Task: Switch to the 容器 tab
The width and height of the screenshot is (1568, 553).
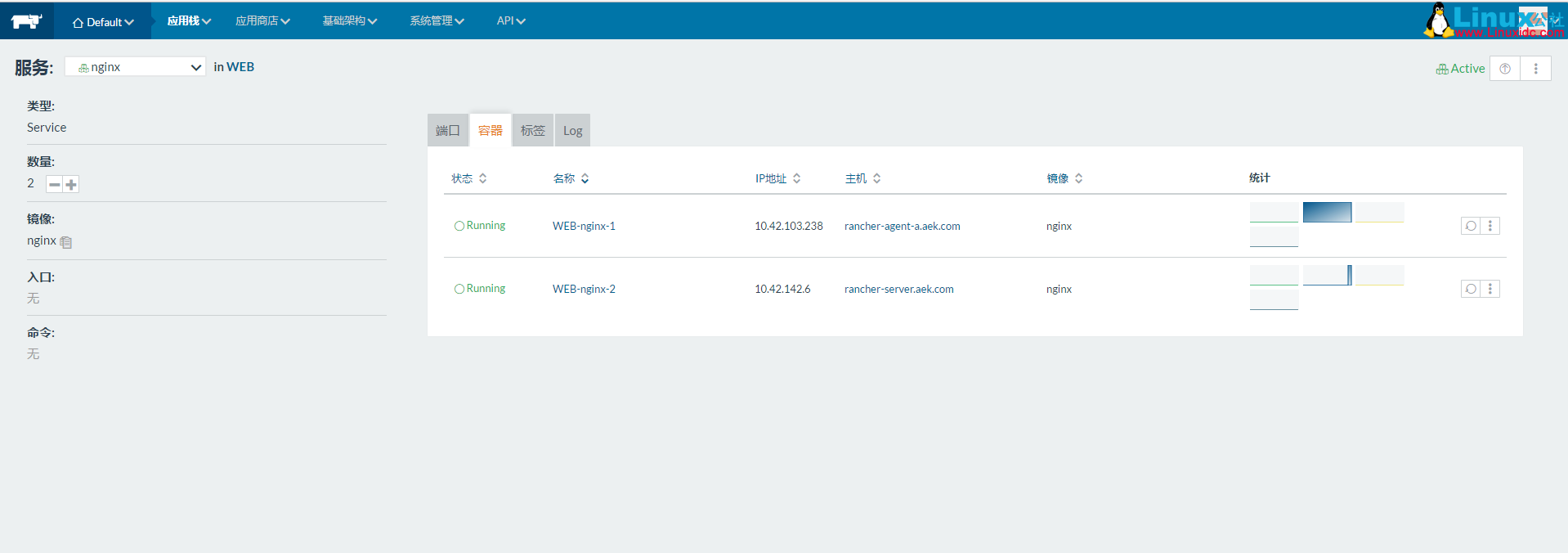Action: [x=491, y=130]
